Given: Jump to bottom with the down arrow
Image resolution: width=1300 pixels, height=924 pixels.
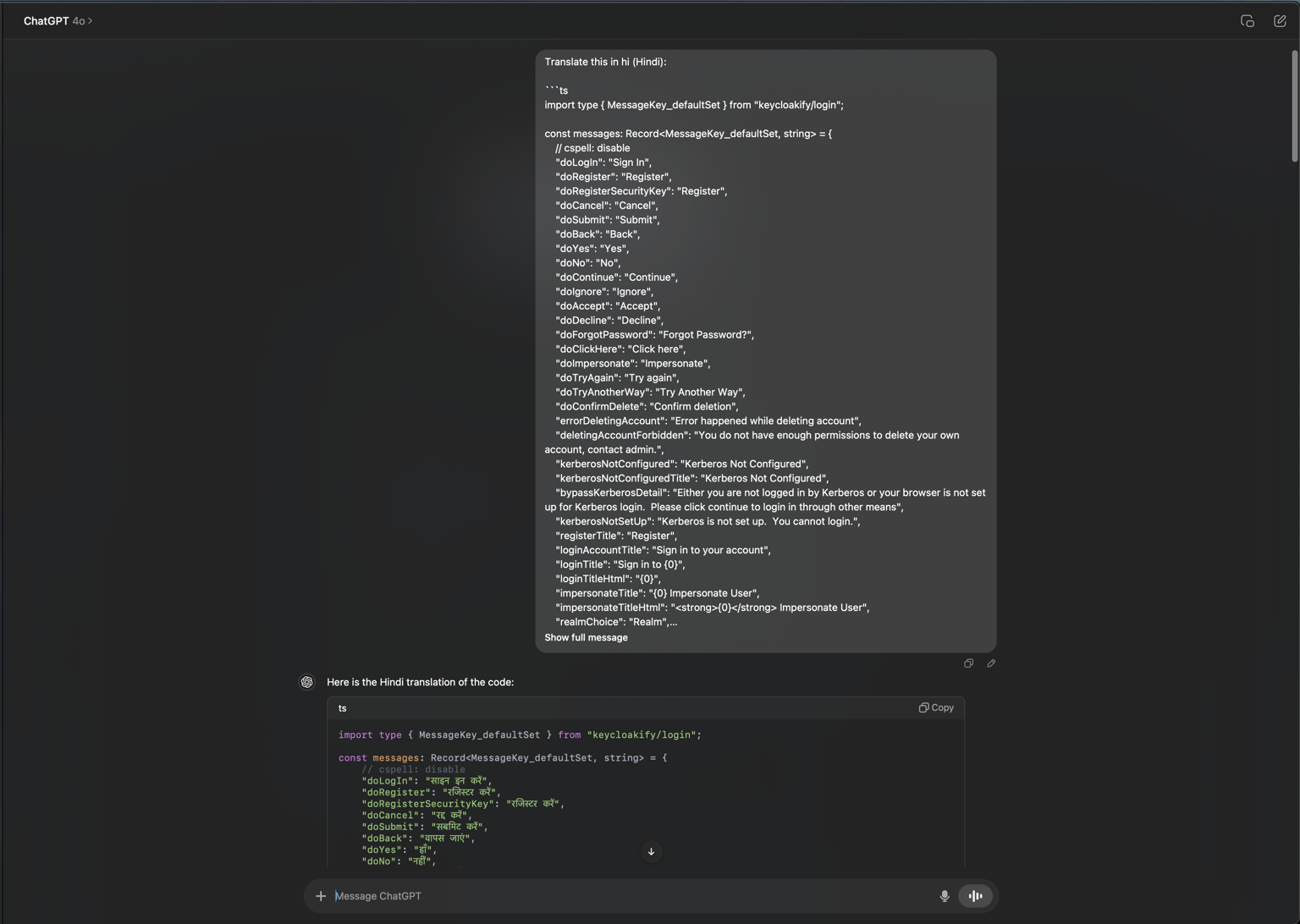Looking at the screenshot, I should [651, 852].
